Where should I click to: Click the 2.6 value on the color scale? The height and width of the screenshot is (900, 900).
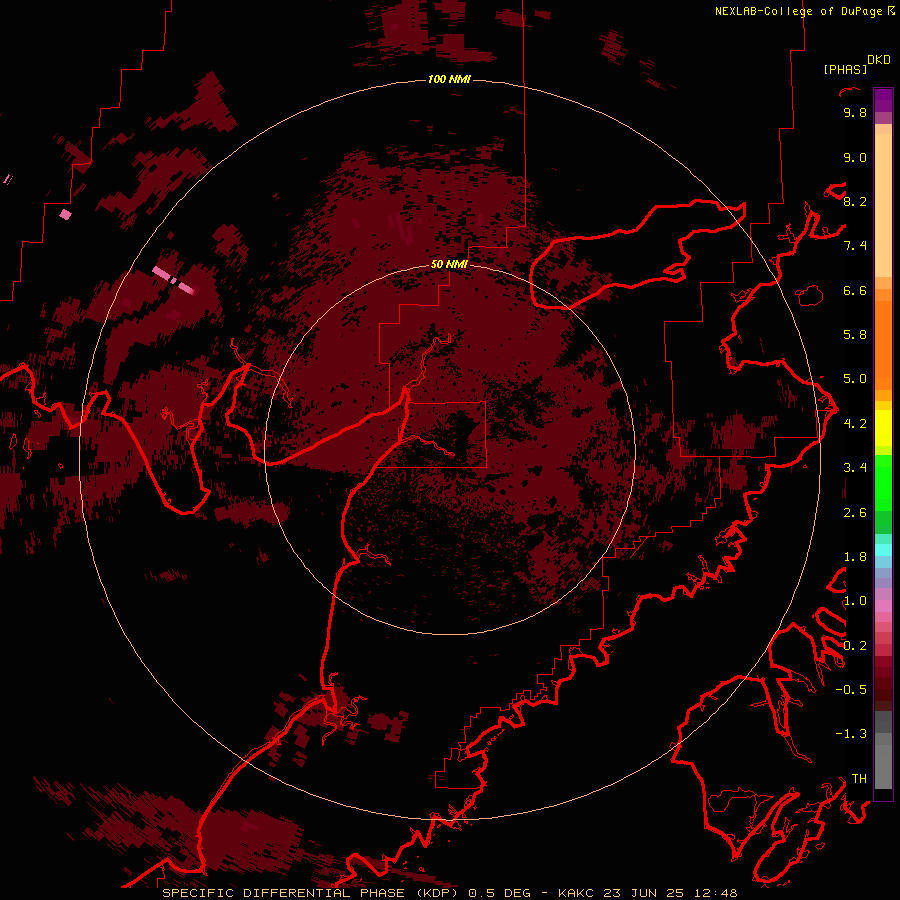(x=855, y=513)
